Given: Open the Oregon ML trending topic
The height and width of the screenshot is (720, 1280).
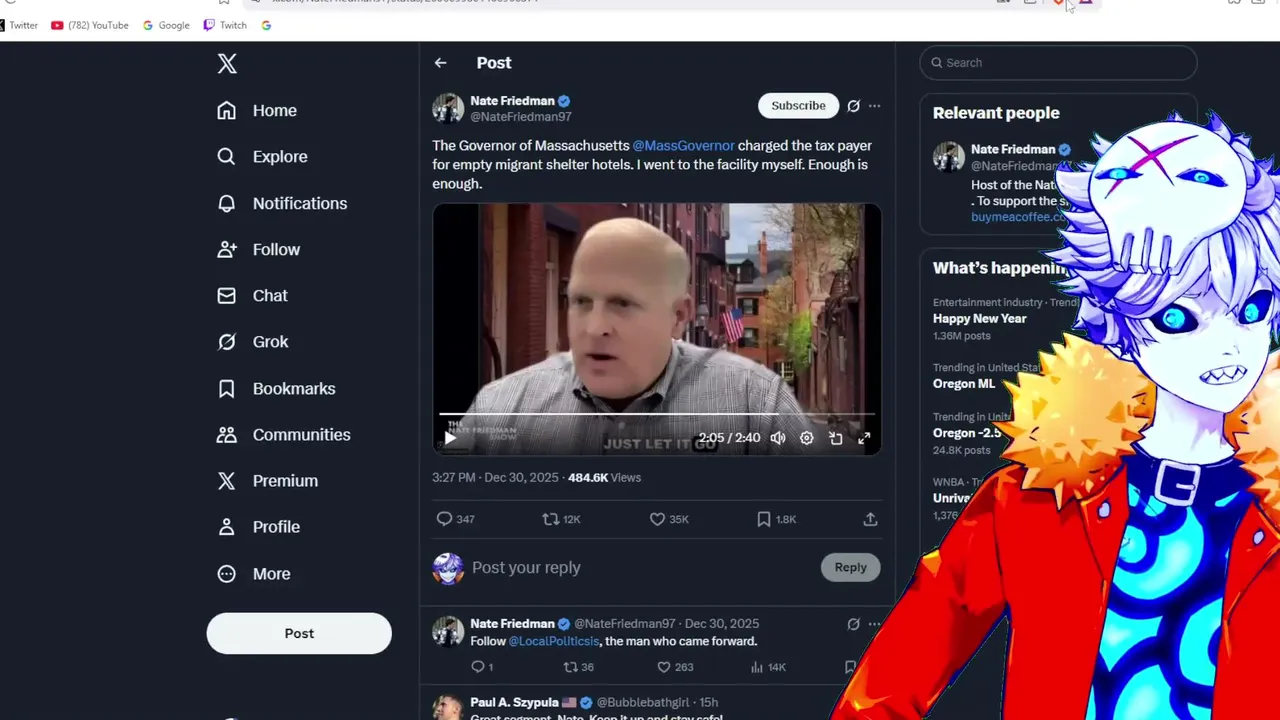Looking at the screenshot, I should tap(964, 384).
